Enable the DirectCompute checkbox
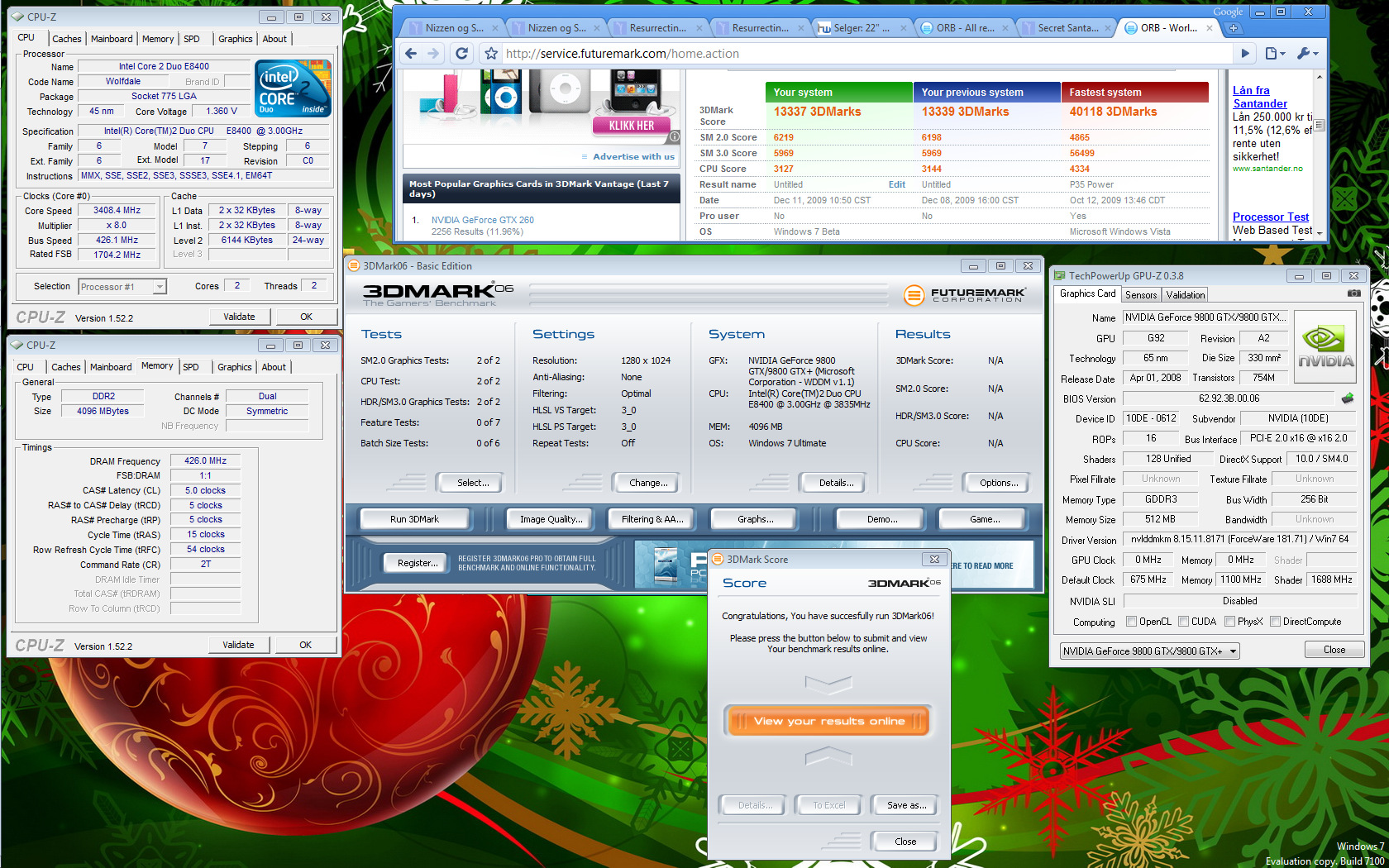 tap(1275, 622)
